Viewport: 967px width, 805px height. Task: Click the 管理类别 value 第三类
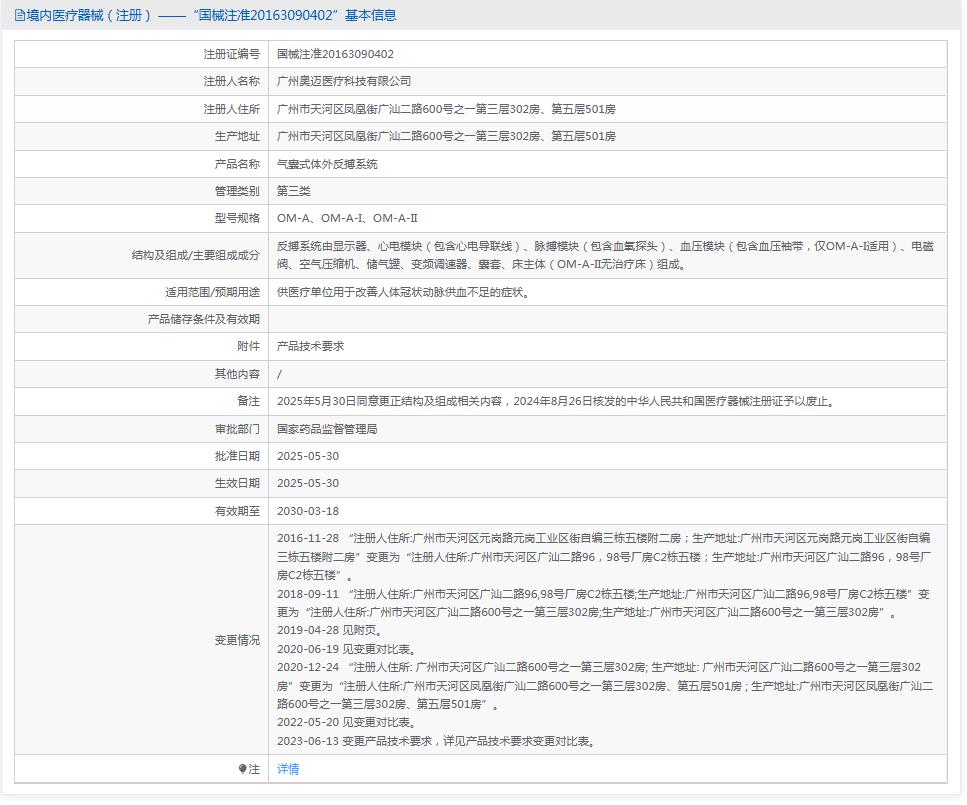click(x=291, y=190)
